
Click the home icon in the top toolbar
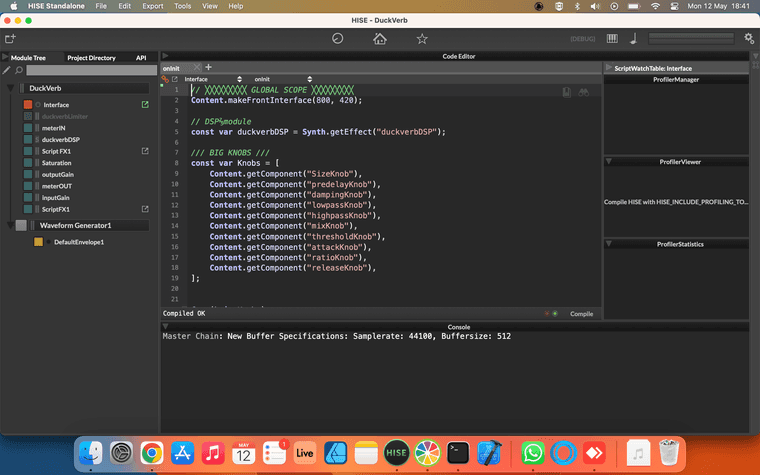tap(380, 39)
